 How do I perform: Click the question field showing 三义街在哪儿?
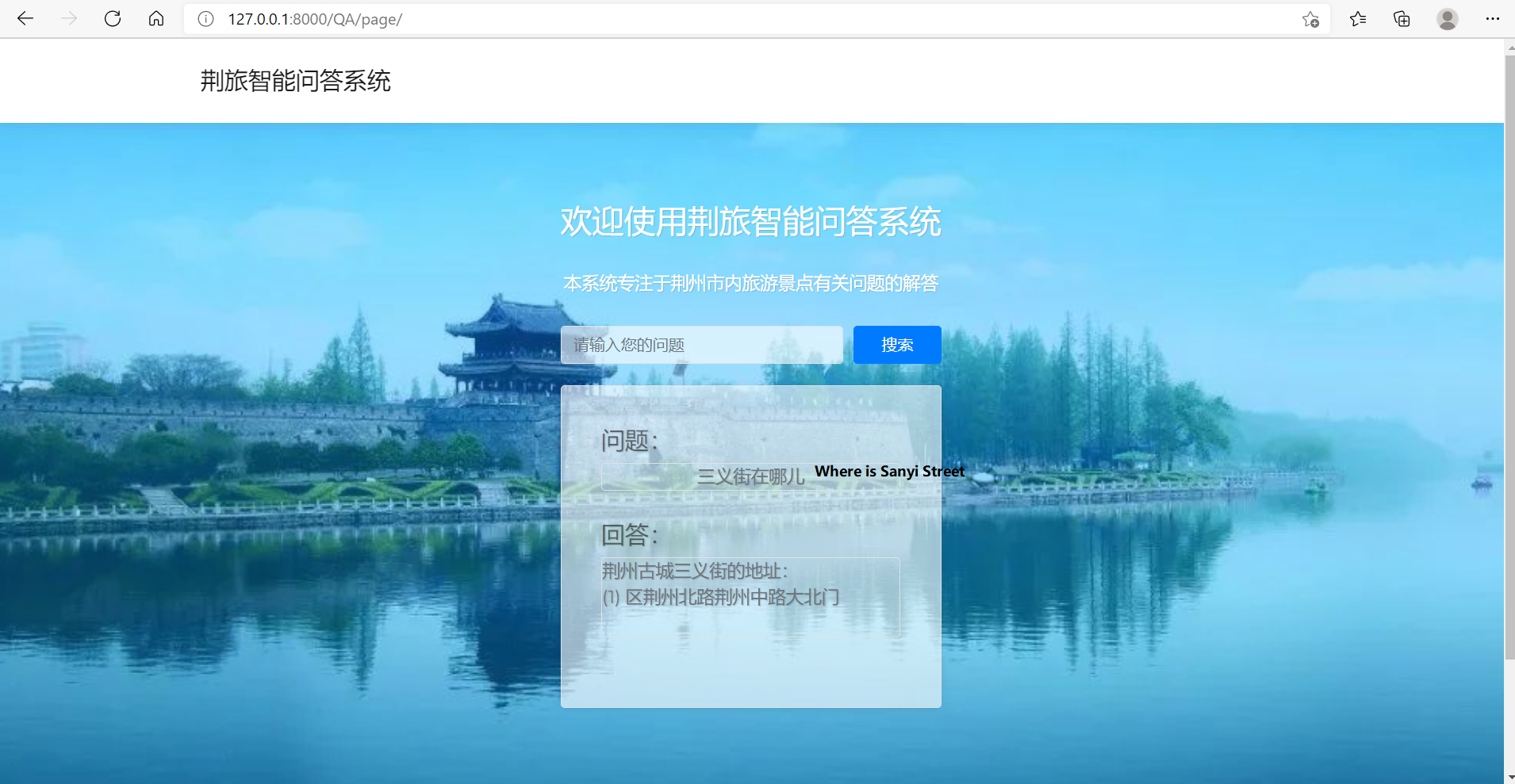pyautogui.click(x=750, y=476)
